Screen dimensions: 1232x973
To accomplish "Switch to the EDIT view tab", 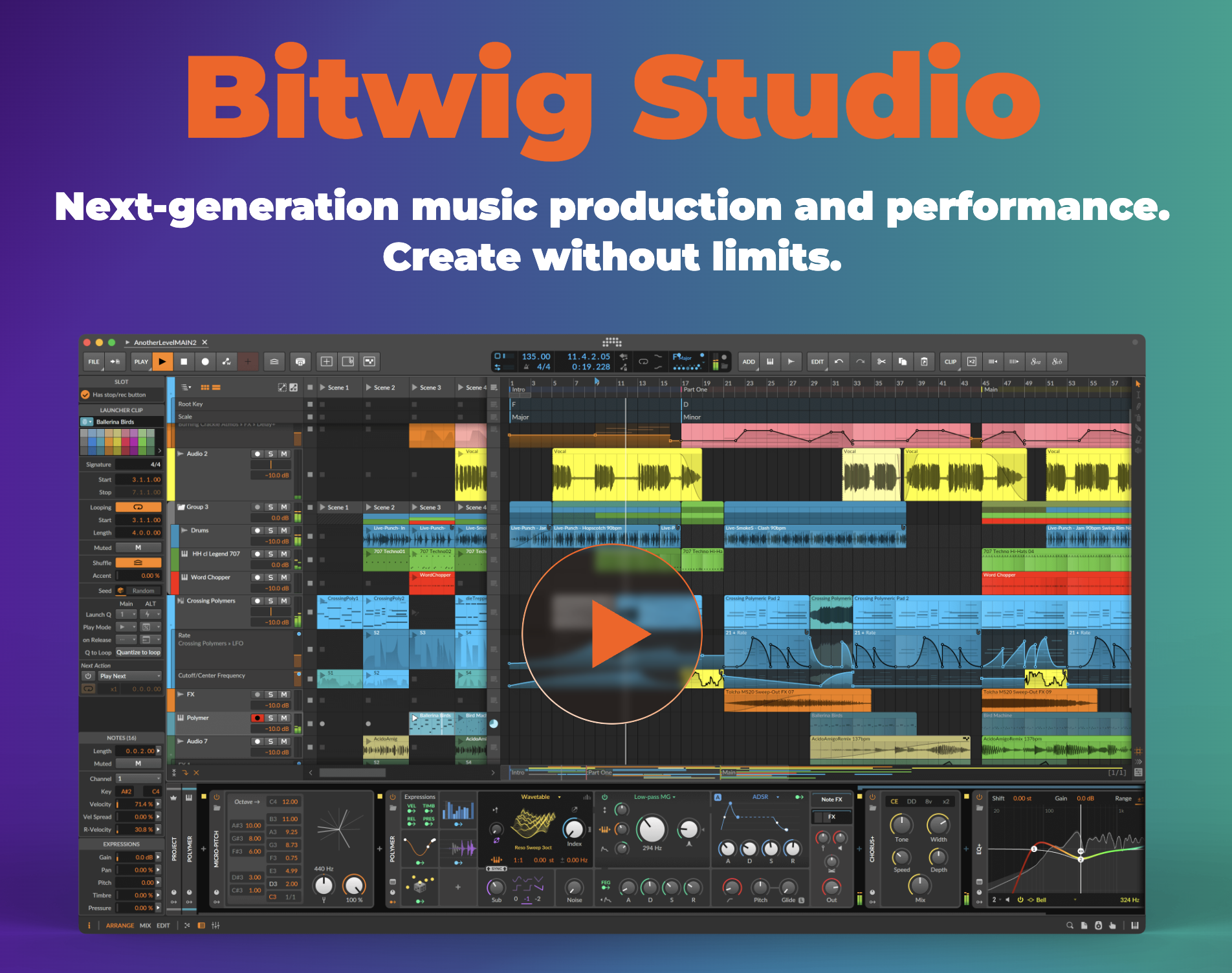I will click(x=163, y=925).
